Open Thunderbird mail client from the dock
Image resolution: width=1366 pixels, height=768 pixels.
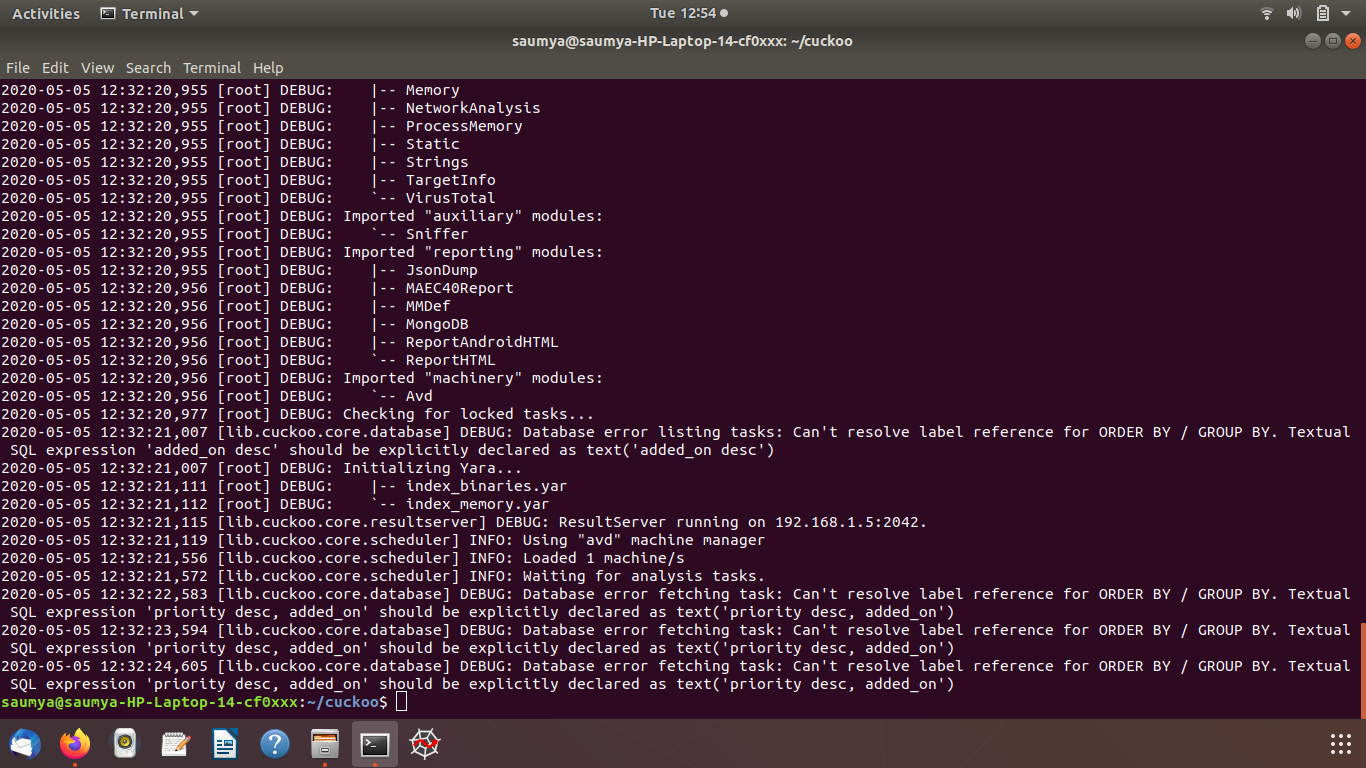point(25,744)
